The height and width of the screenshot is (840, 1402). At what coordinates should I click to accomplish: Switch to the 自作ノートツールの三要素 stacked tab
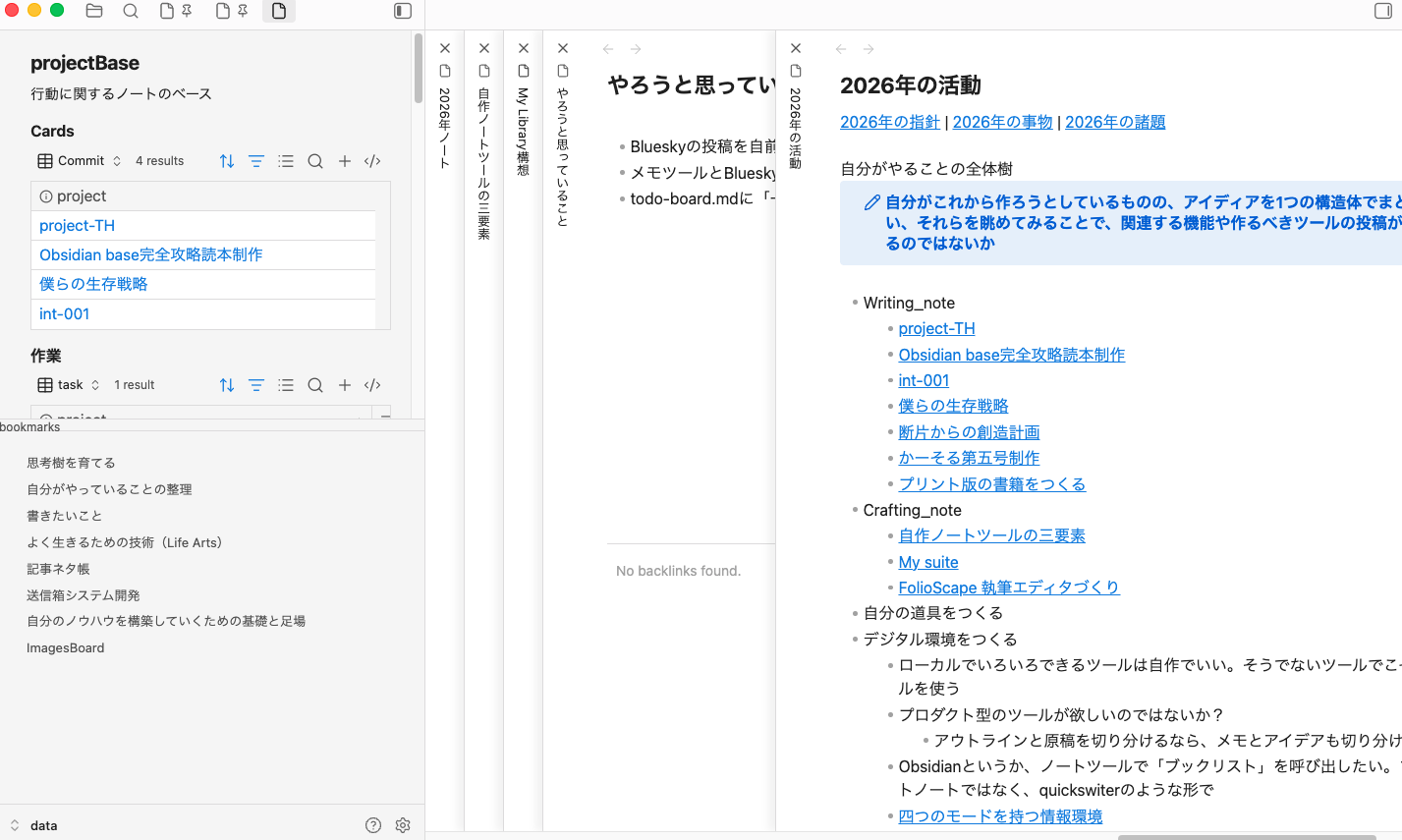click(483, 162)
